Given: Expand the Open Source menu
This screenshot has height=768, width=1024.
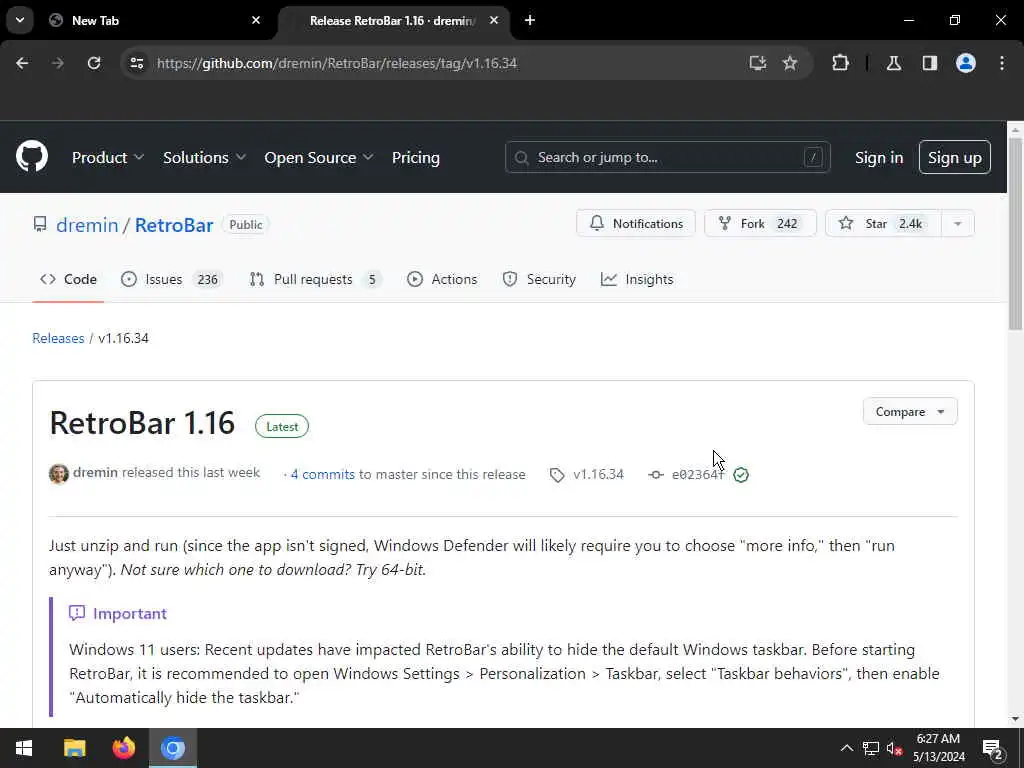Looking at the screenshot, I should [319, 157].
